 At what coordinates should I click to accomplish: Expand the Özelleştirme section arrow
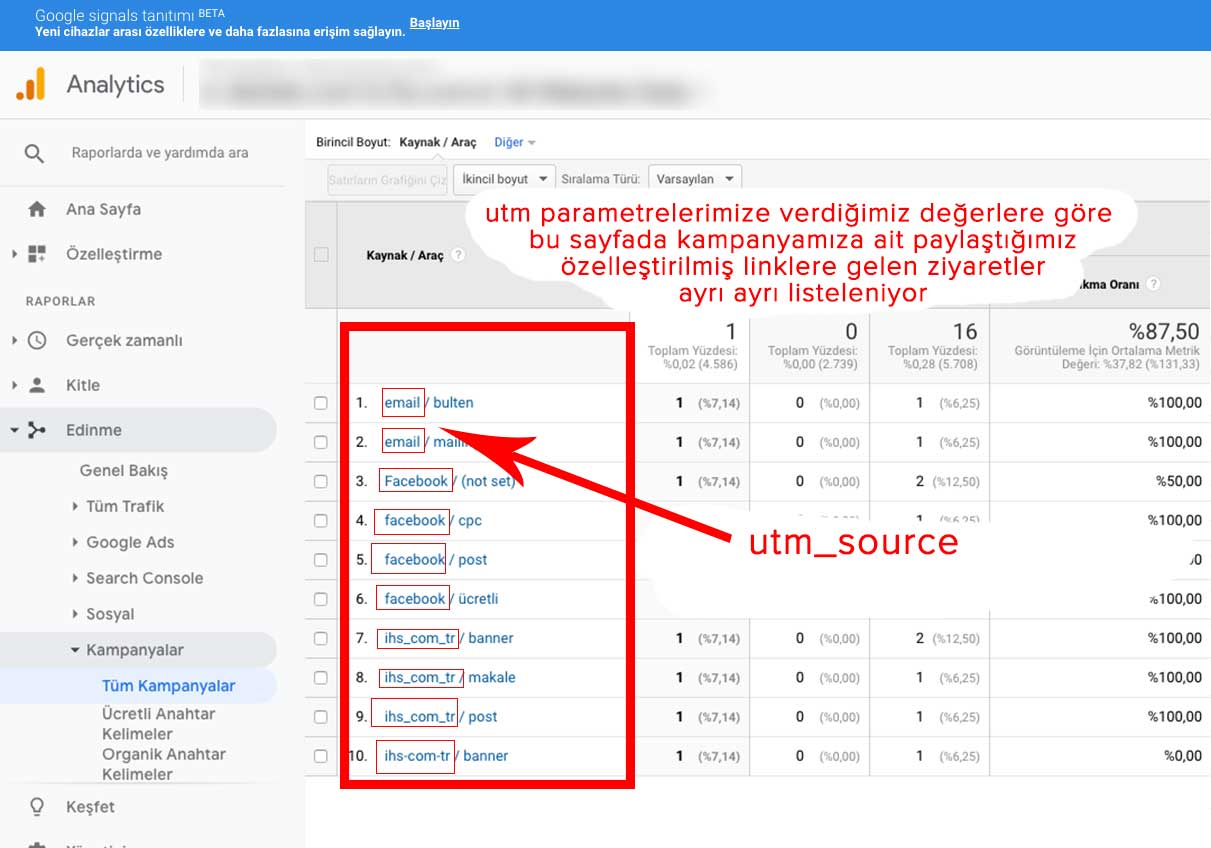(15, 254)
